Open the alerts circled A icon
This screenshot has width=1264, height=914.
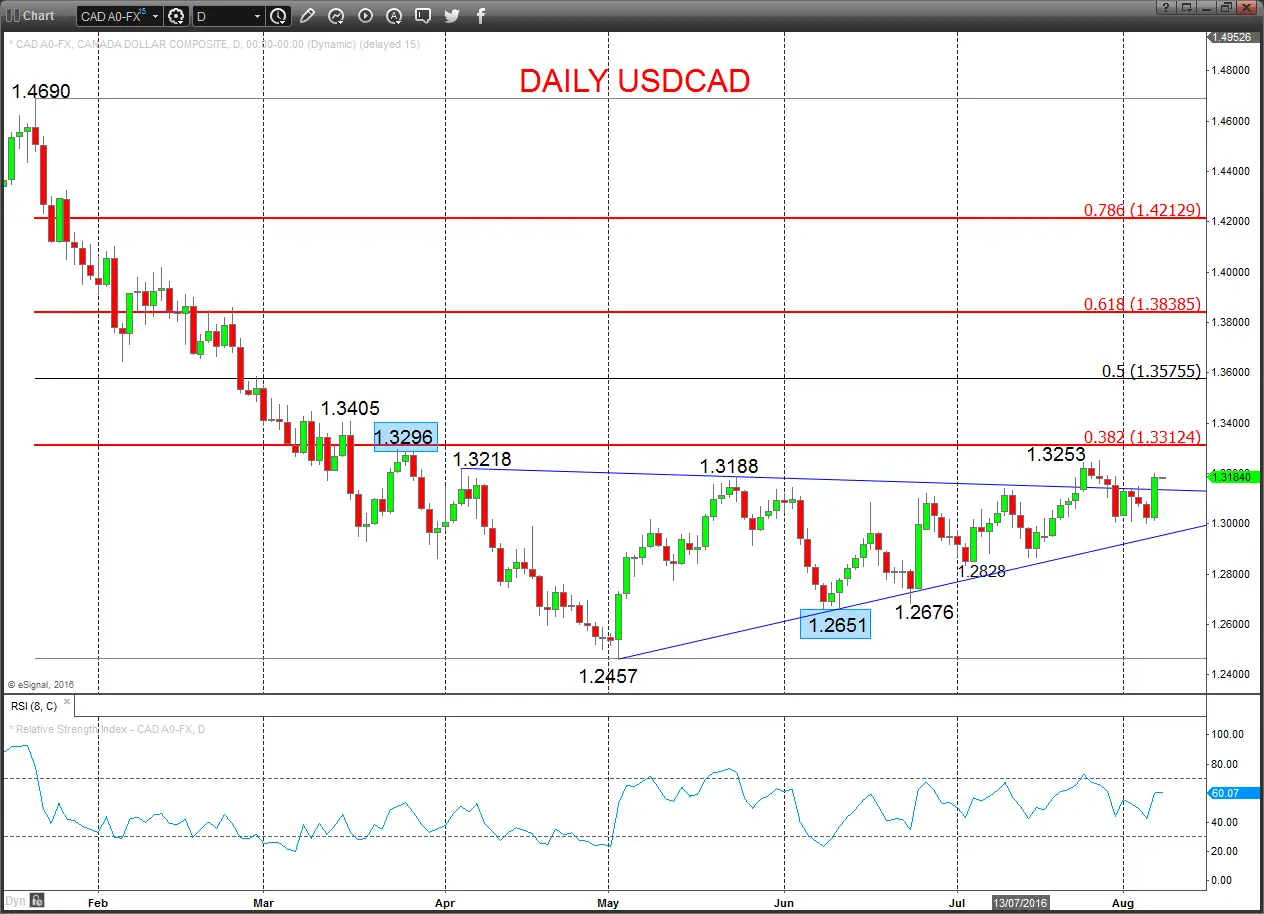click(394, 16)
